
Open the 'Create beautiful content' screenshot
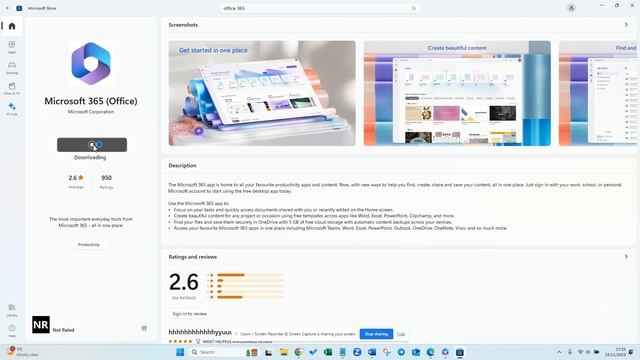pos(457,93)
